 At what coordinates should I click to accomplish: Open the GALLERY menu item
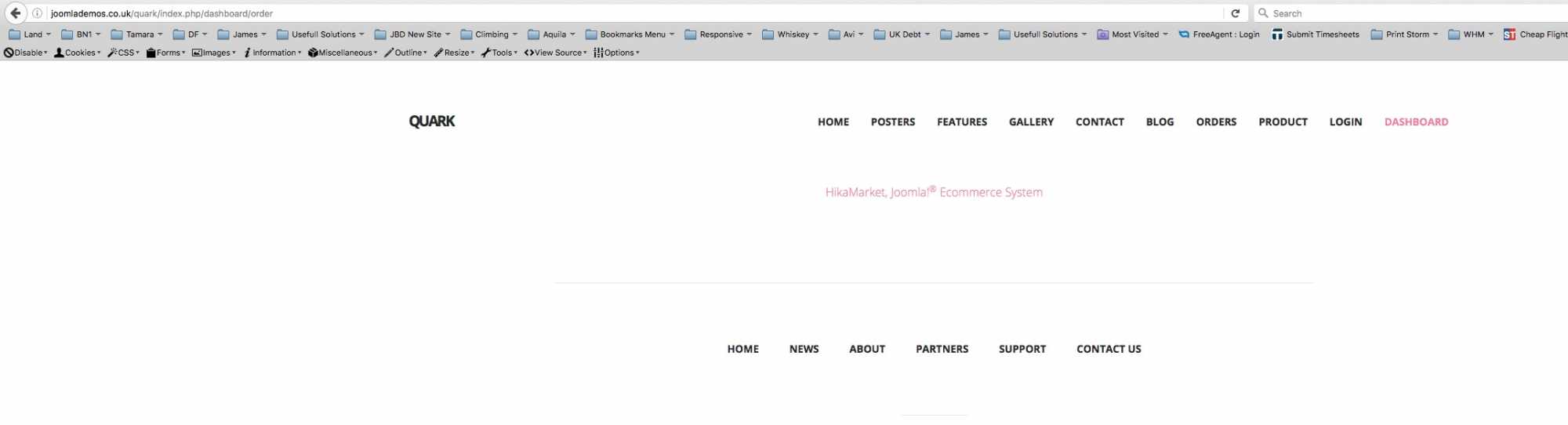[1031, 122]
